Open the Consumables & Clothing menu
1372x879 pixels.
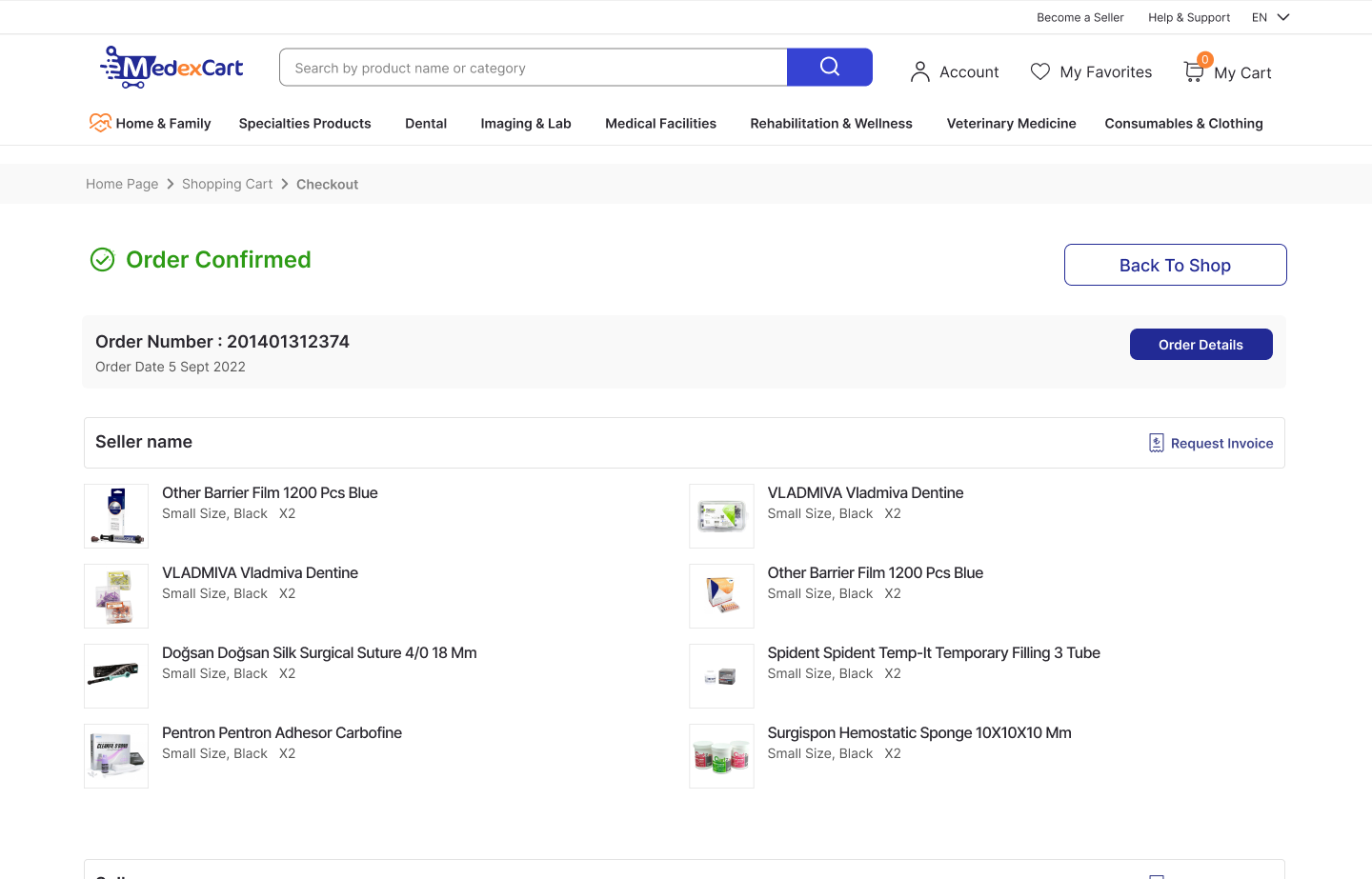click(x=1183, y=123)
